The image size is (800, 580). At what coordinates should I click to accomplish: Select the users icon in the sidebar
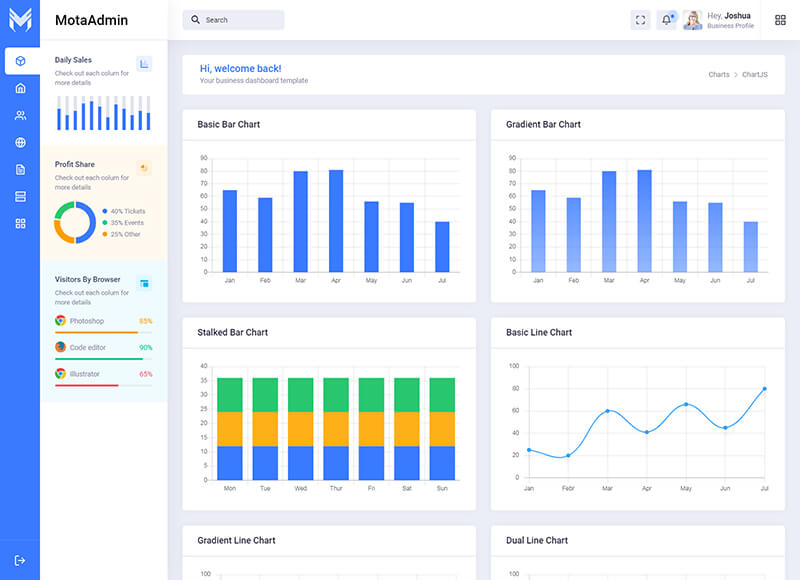pos(20,115)
